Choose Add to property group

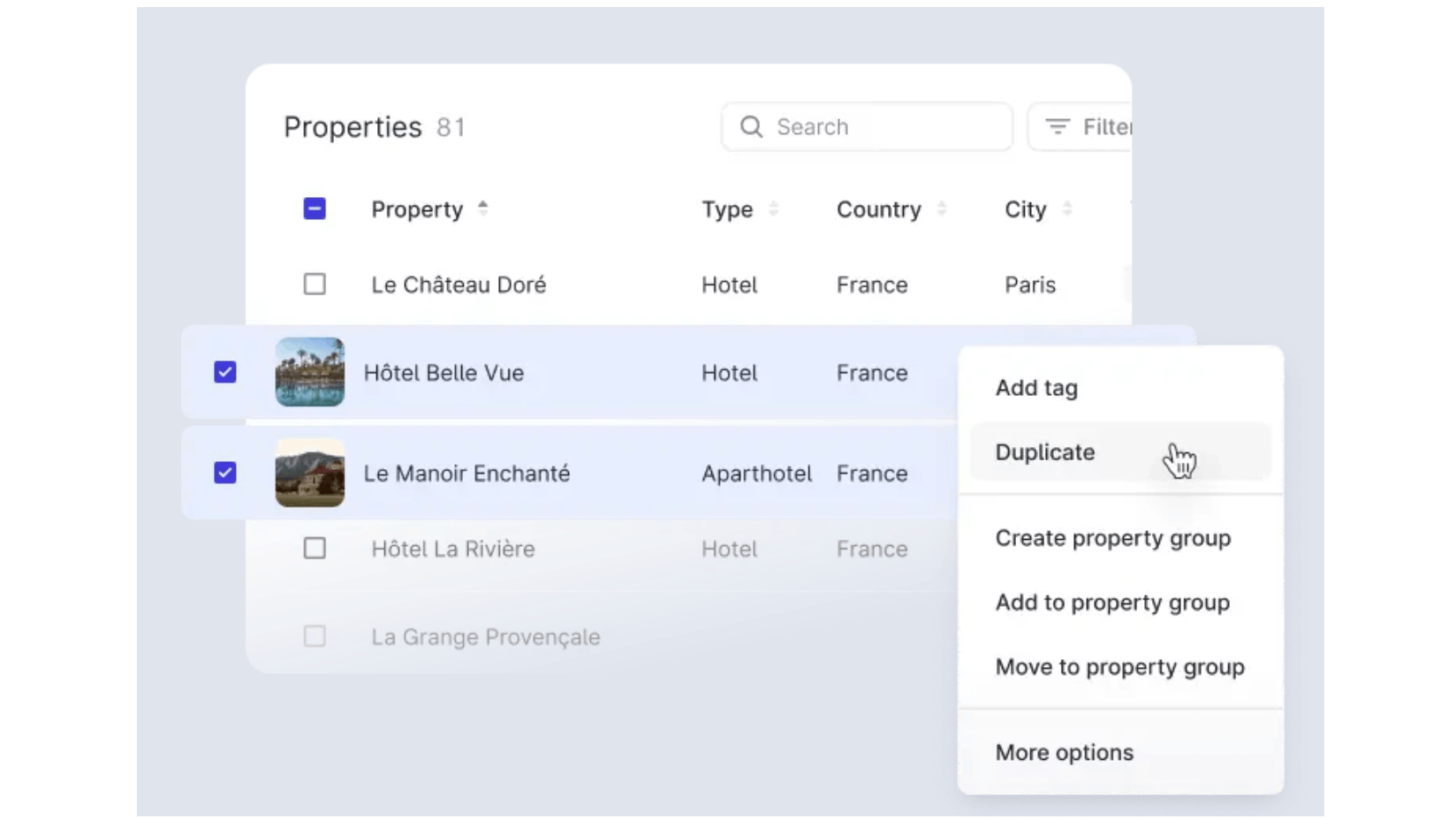1112,603
